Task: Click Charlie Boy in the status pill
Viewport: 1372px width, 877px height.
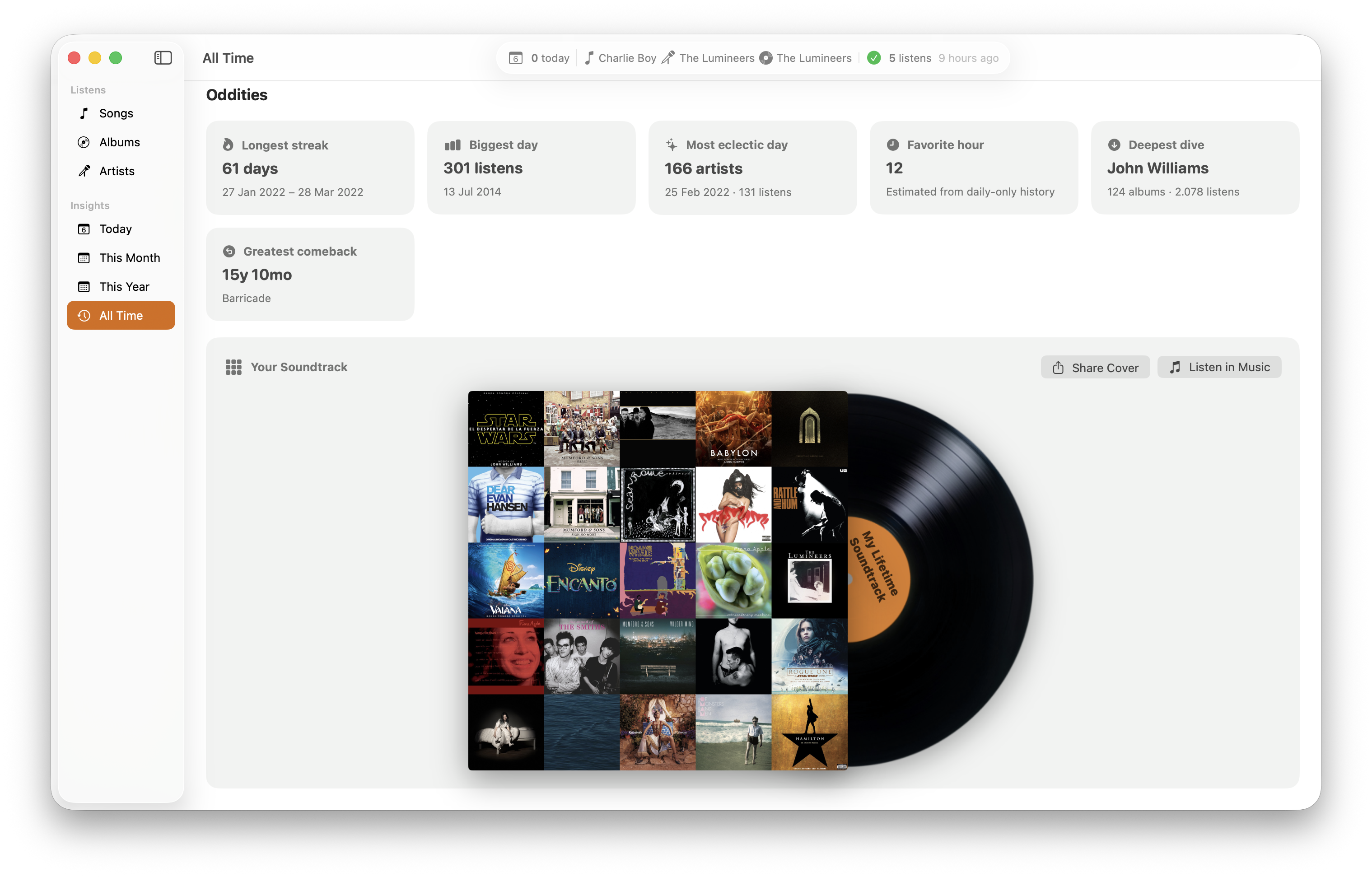Action: [x=627, y=58]
